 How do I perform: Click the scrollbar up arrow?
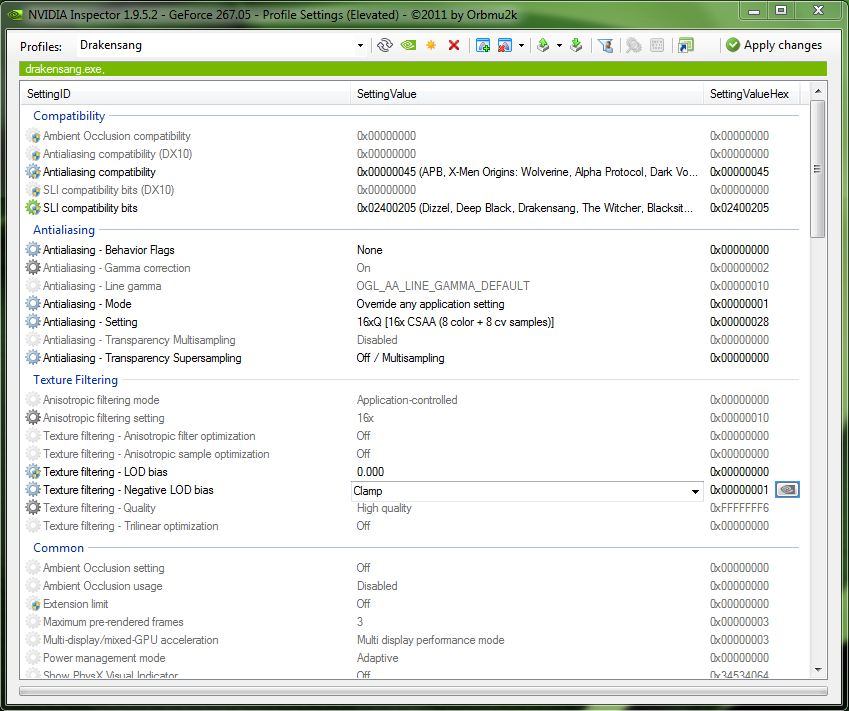click(x=818, y=91)
